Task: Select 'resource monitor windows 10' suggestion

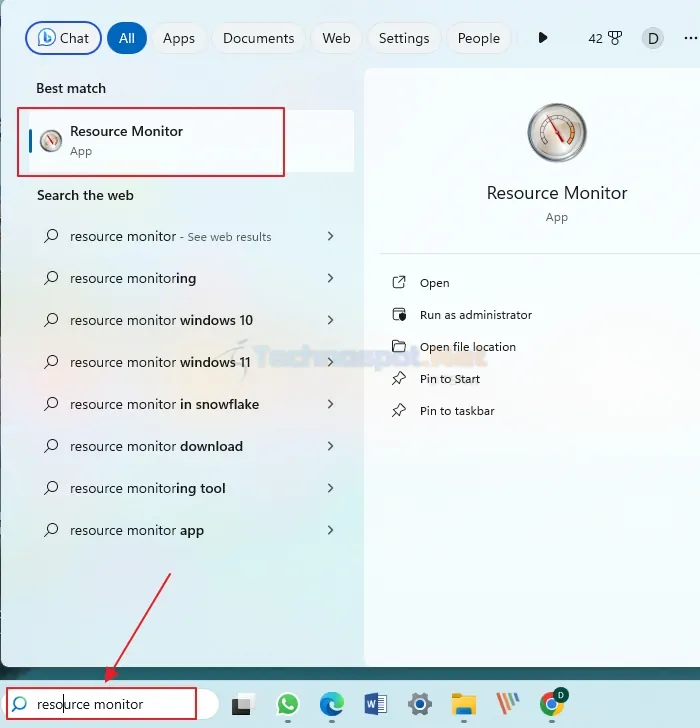Action: click(x=189, y=320)
